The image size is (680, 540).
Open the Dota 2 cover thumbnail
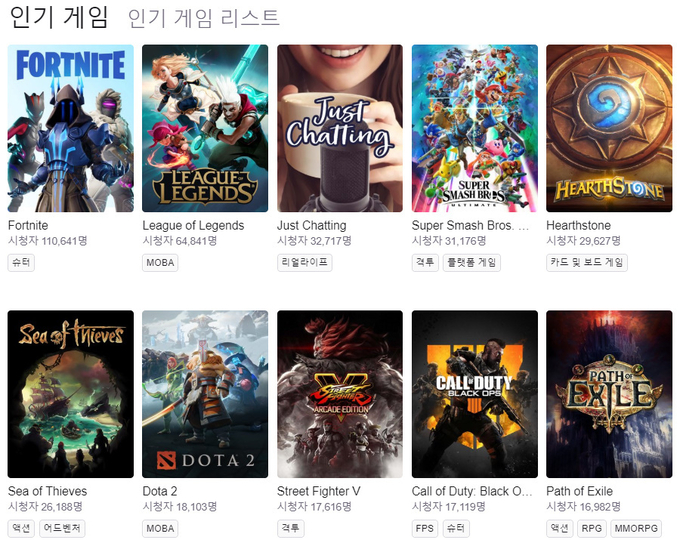point(205,394)
